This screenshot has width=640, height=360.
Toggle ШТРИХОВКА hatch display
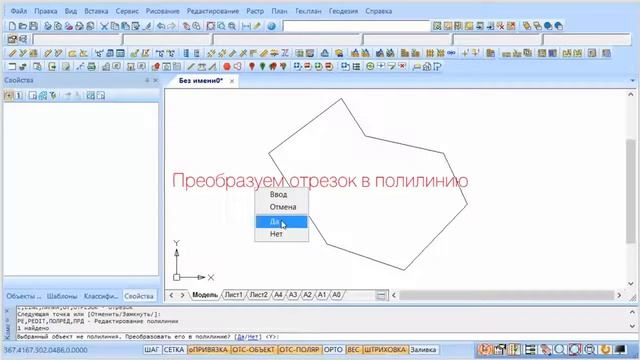coord(385,350)
